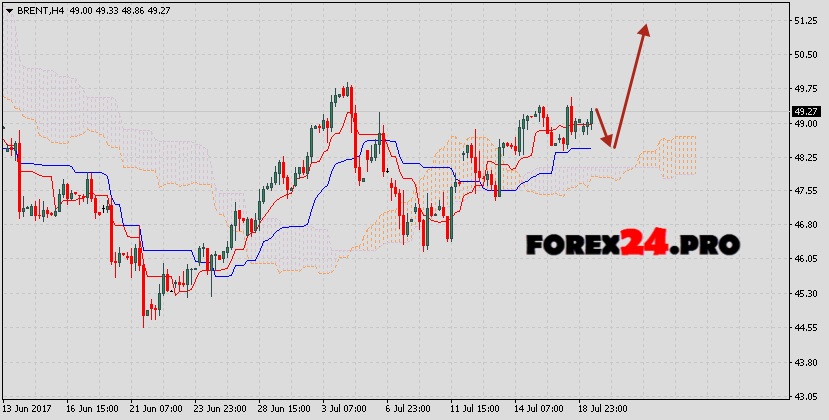Click the 49.27 current price tag
This screenshot has width=829, height=420.
[x=805, y=112]
